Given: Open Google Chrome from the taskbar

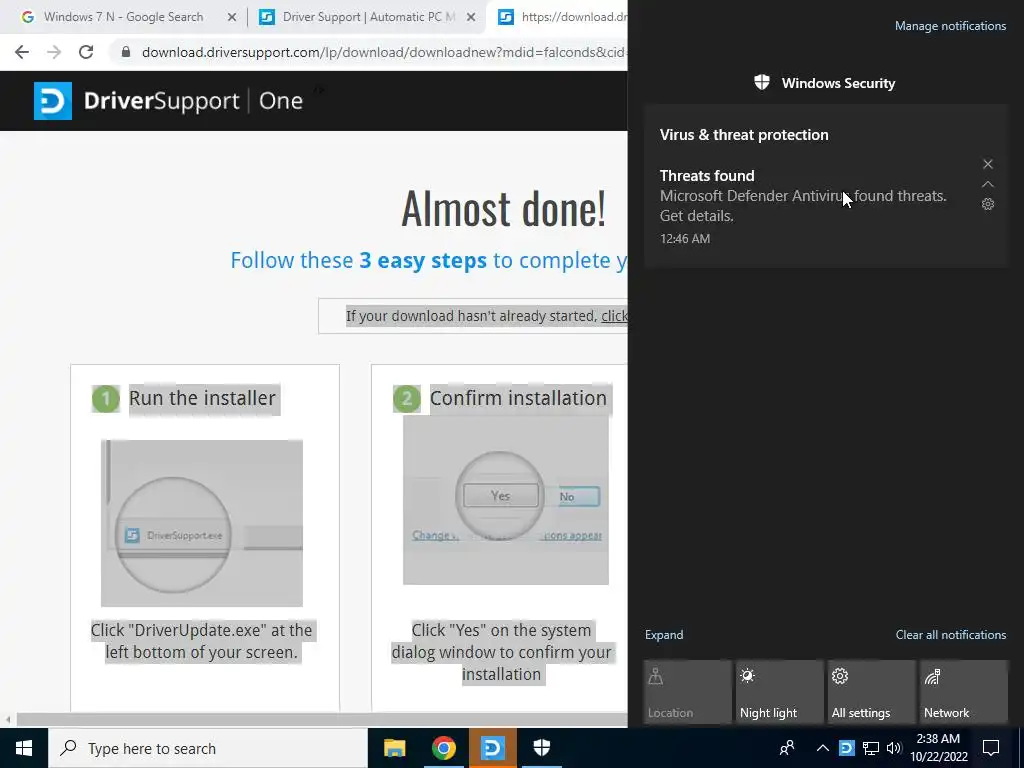Looking at the screenshot, I should pos(443,748).
